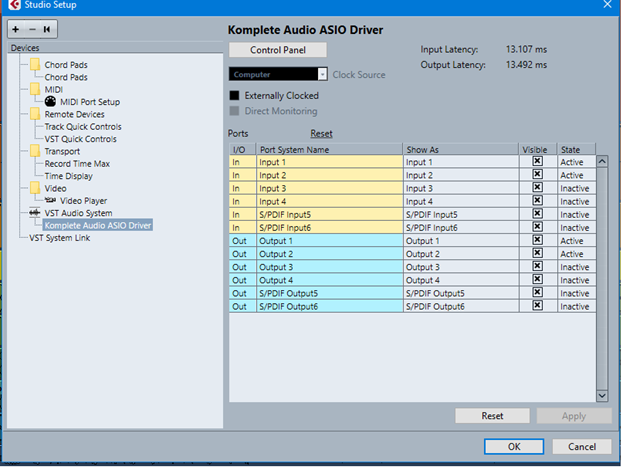Click the VST Audio System waveform icon
Viewport: 623px width, 467px height.
pyautogui.click(x=35, y=213)
